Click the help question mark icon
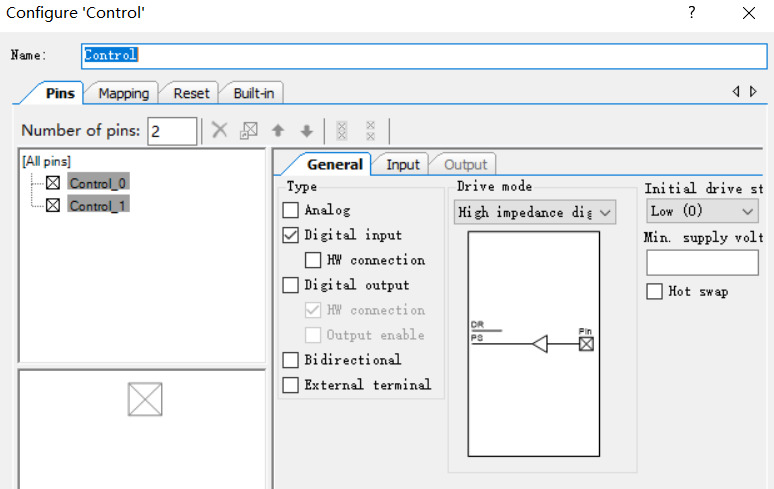The image size is (774, 489). [691, 13]
